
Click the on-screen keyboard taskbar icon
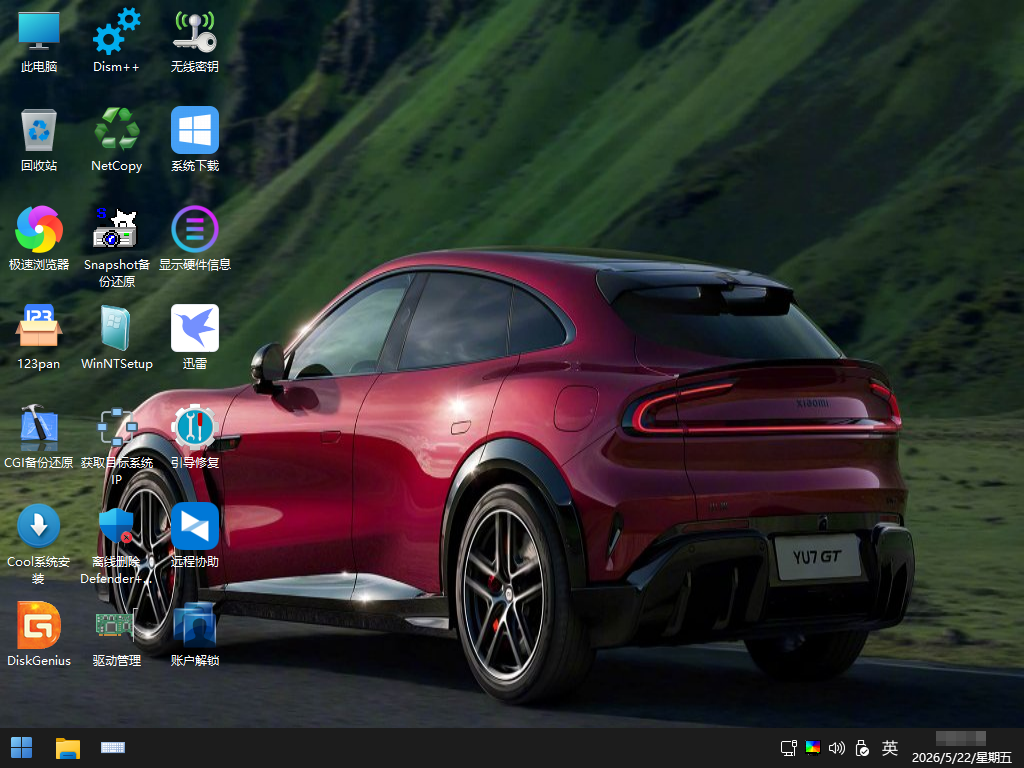coord(113,748)
